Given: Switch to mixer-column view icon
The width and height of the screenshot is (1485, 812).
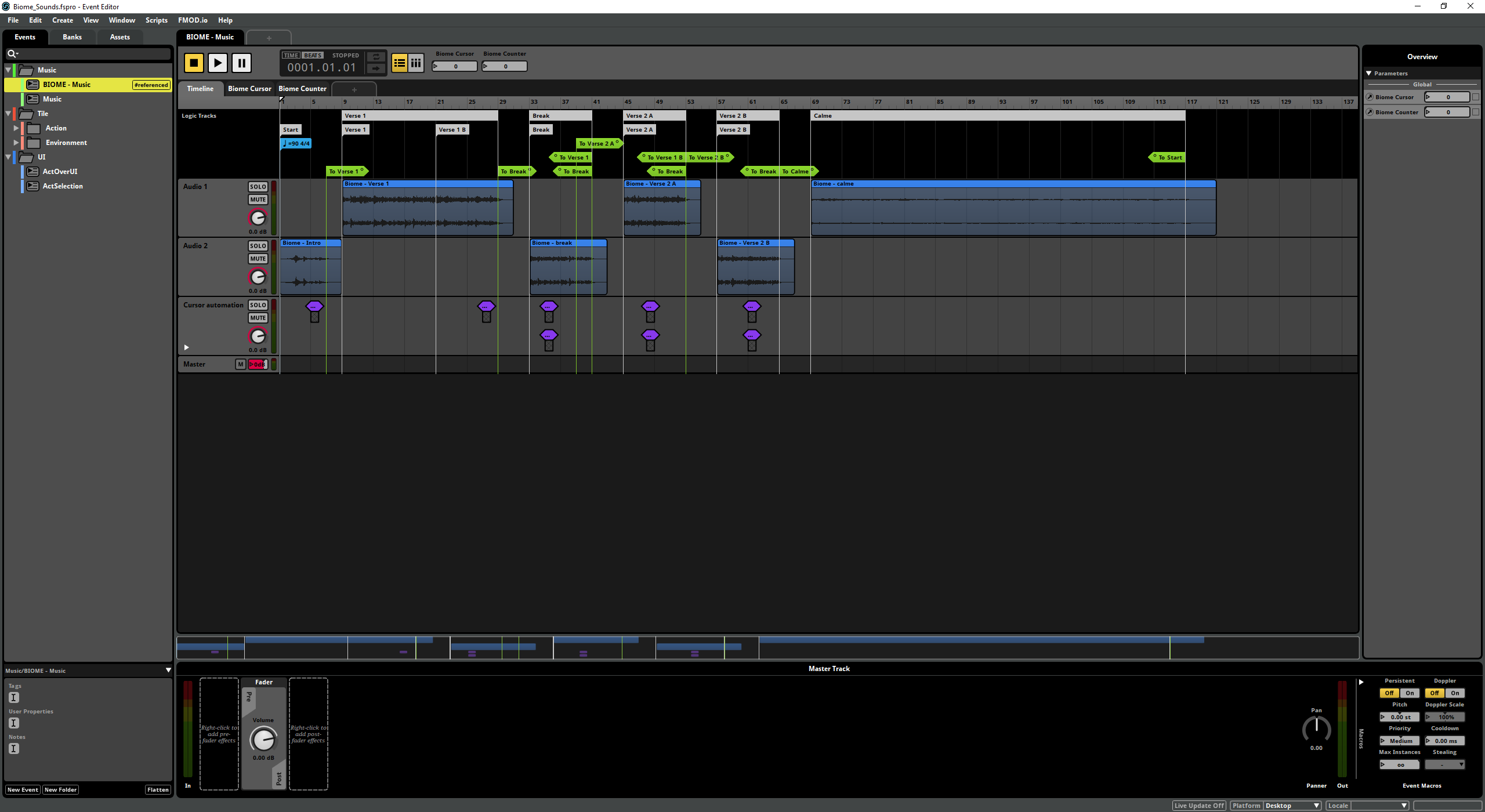Looking at the screenshot, I should [416, 63].
